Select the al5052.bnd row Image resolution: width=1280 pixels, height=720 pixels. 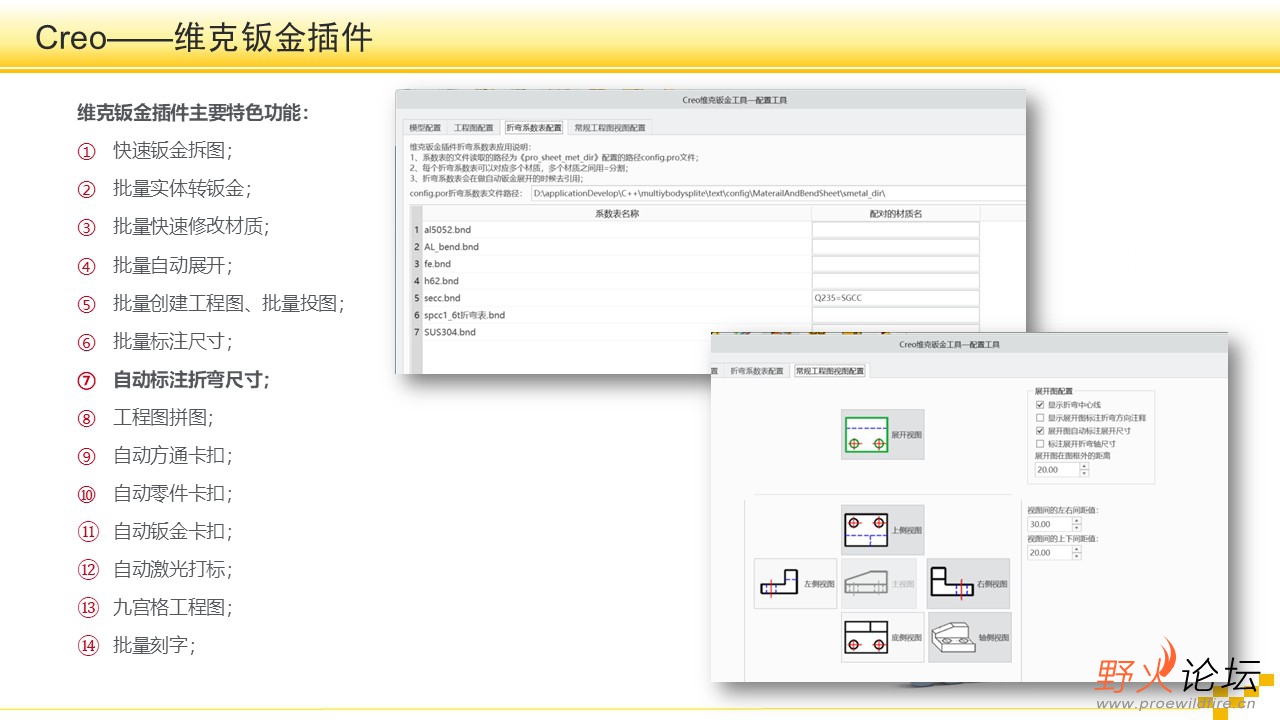tap(616, 230)
